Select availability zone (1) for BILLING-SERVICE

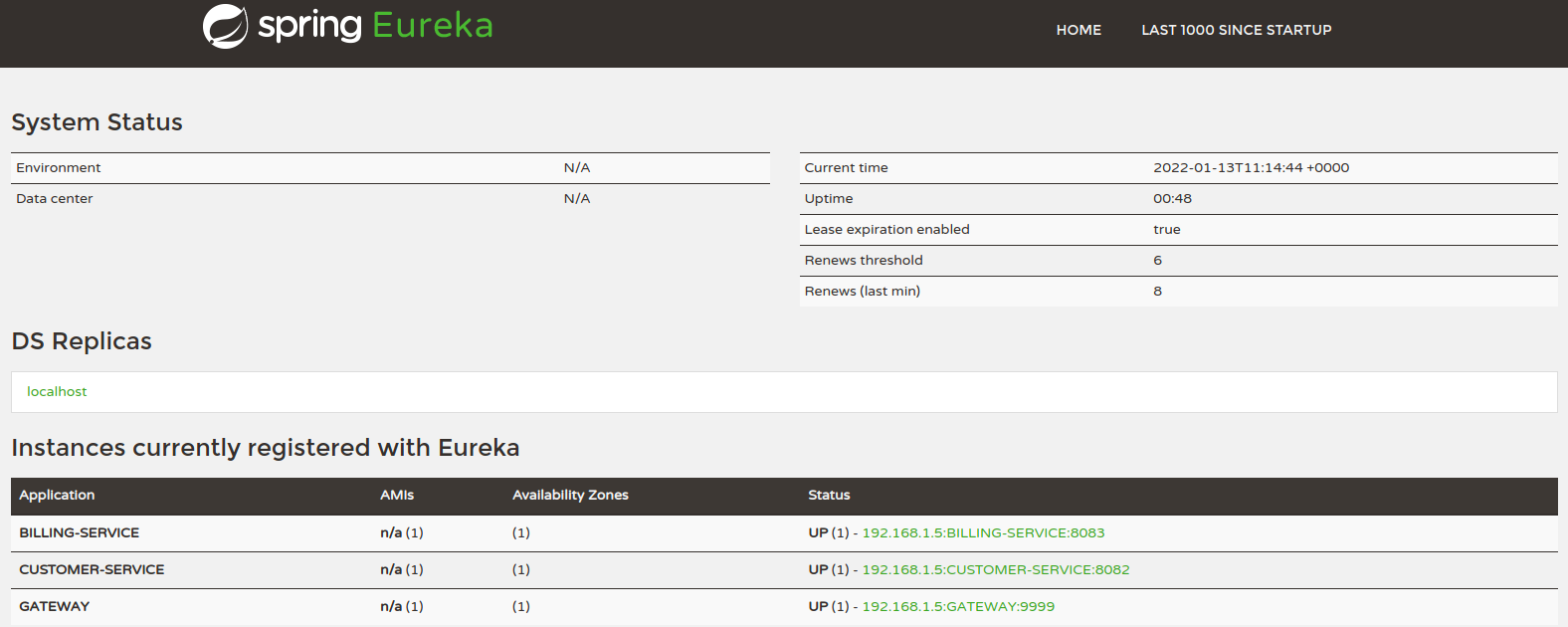click(521, 533)
